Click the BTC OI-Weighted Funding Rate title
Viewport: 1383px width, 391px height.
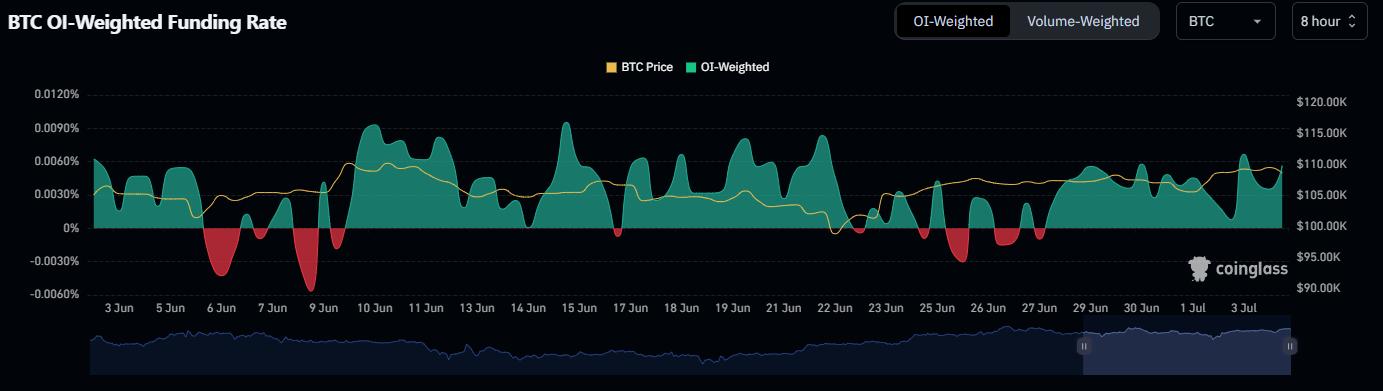pyautogui.click(x=148, y=22)
